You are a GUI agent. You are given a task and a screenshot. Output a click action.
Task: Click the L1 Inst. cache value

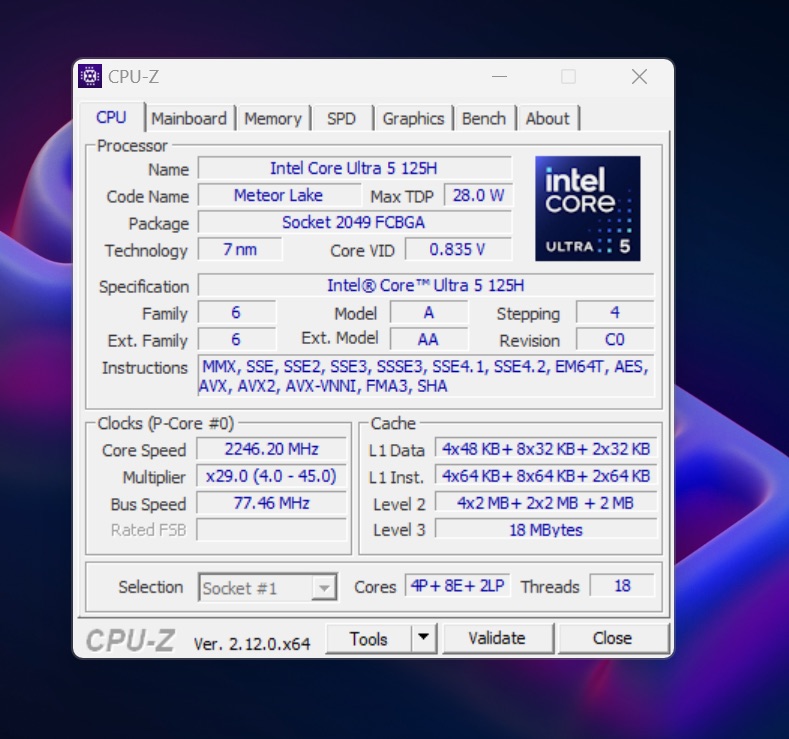pyautogui.click(x=546, y=476)
